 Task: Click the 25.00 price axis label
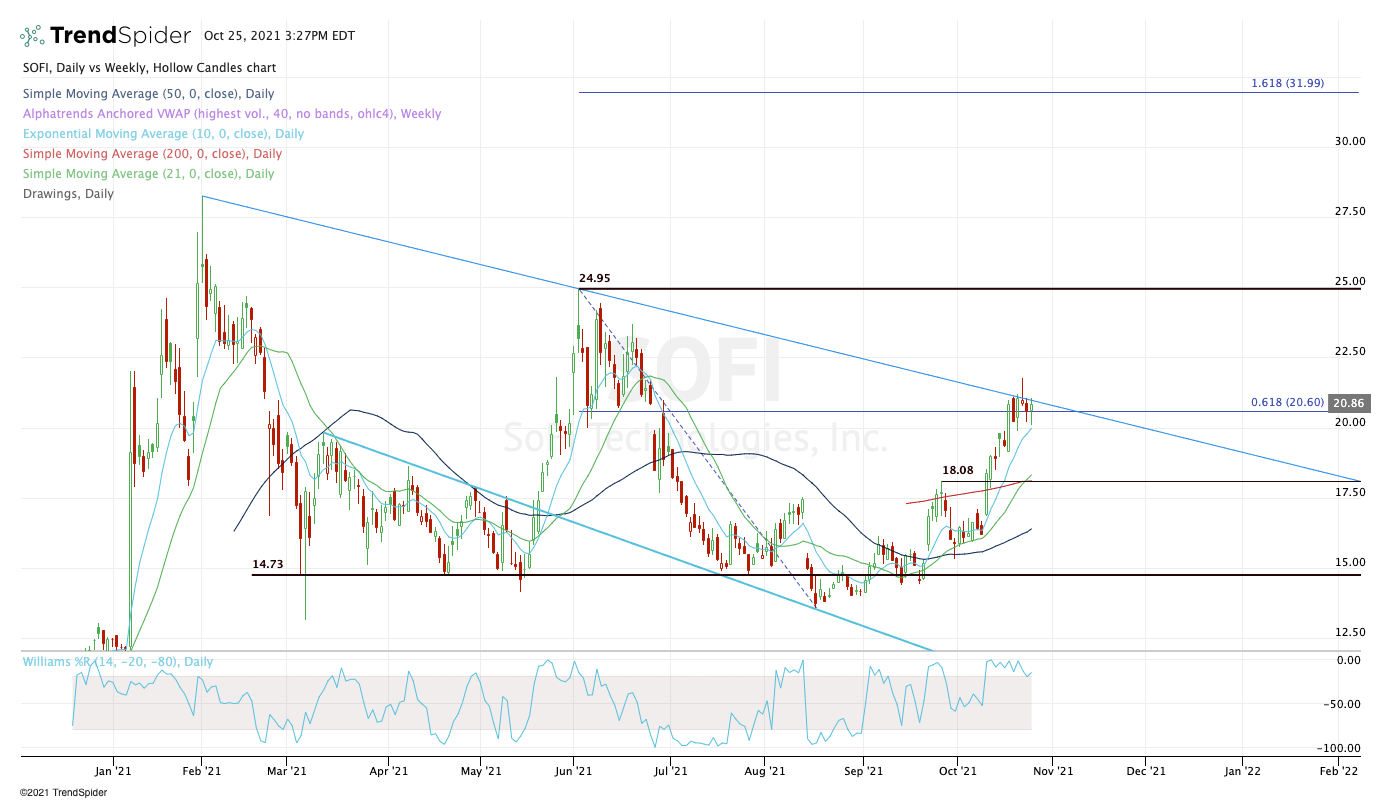pyautogui.click(x=1350, y=281)
